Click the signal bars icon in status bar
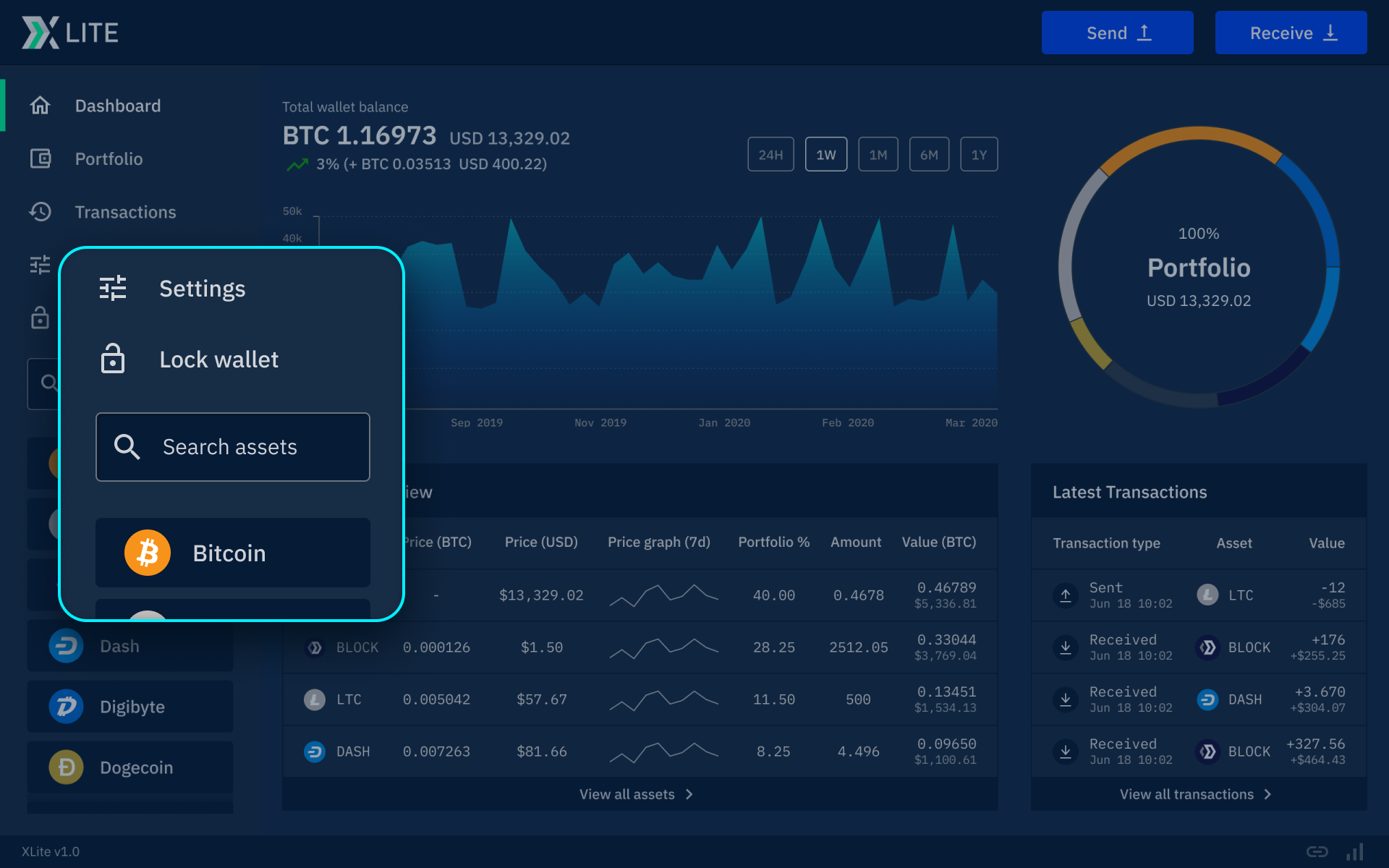 click(1355, 851)
